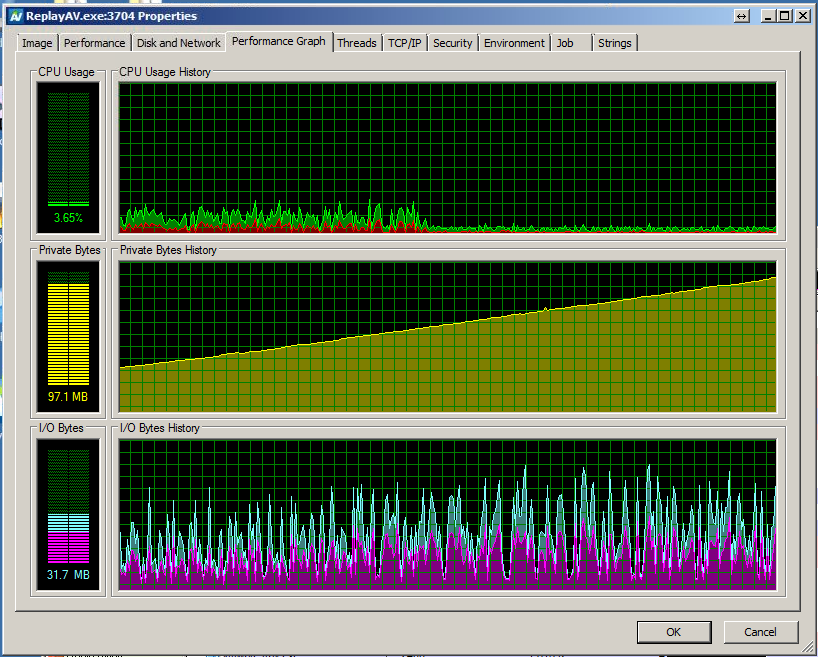The height and width of the screenshot is (657, 818).
Task: Click the CPU Usage meter gauge
Action: [68, 158]
